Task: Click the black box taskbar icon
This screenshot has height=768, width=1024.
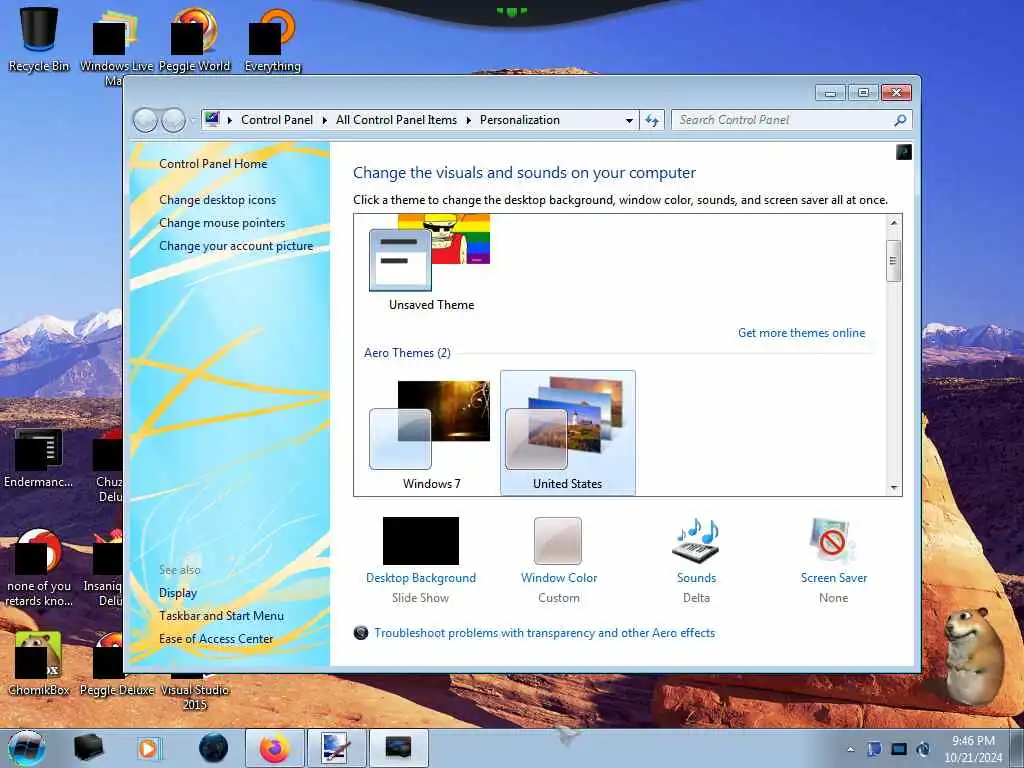Action: pyautogui.click(x=88, y=748)
